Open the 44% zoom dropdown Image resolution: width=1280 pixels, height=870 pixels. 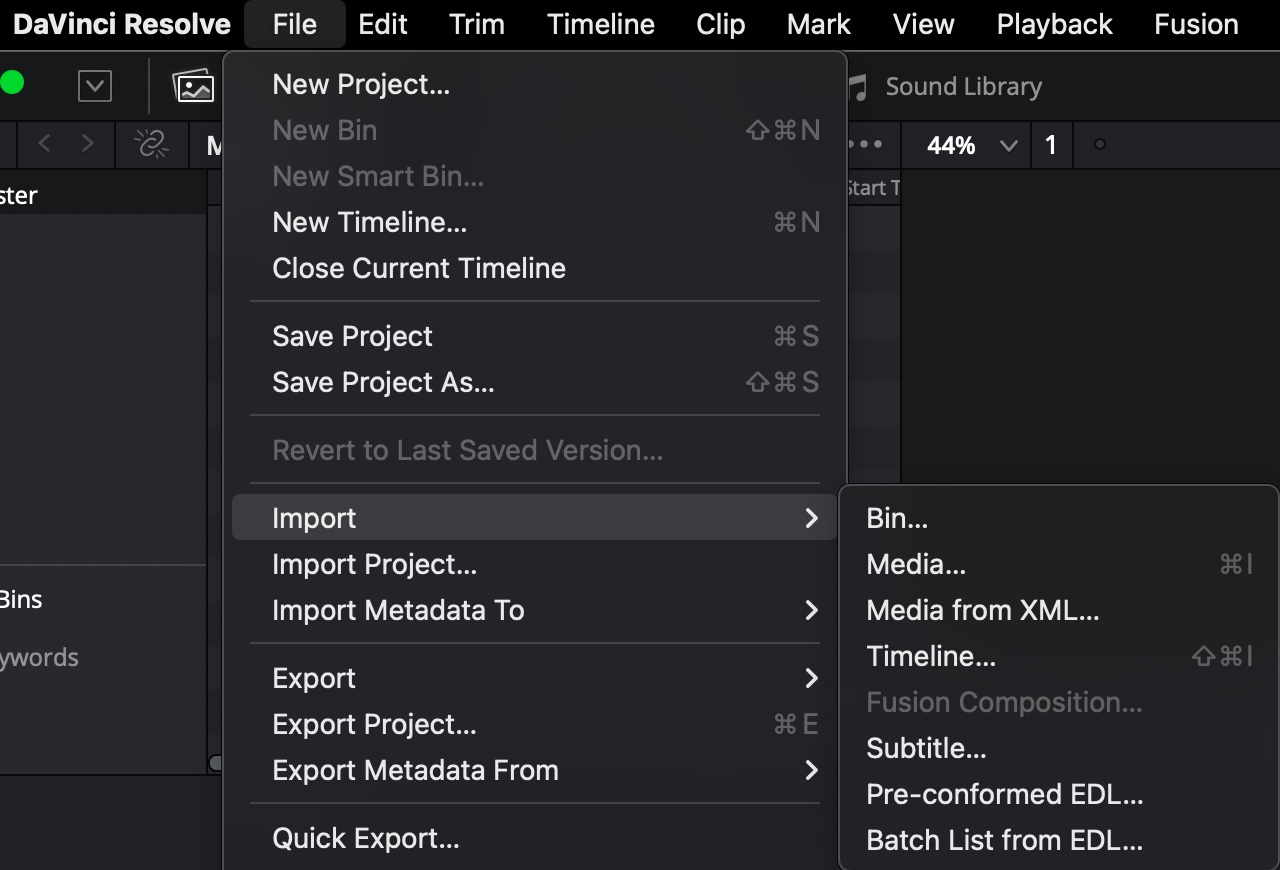[x=972, y=146]
